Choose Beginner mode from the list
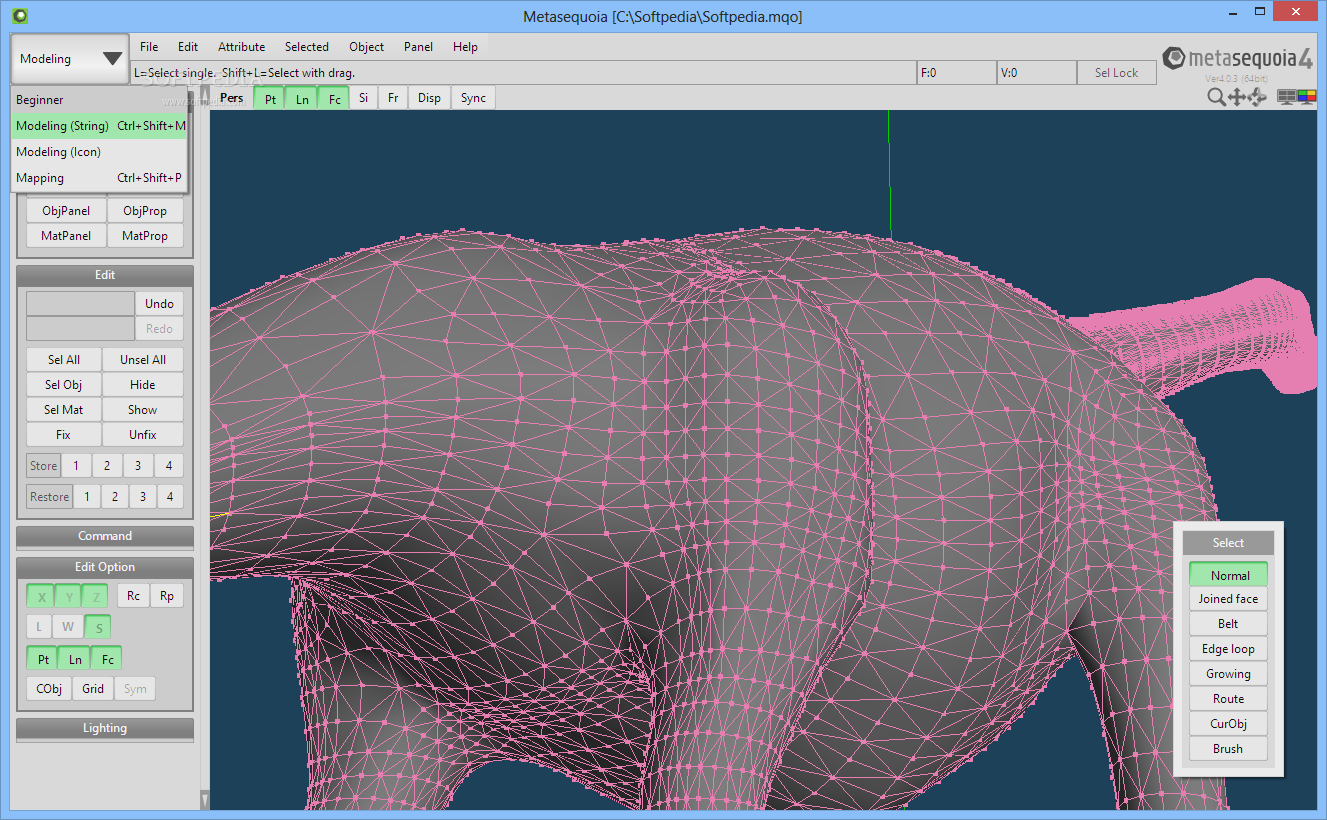Screen dimensions: 1327x820 click(x=100, y=100)
